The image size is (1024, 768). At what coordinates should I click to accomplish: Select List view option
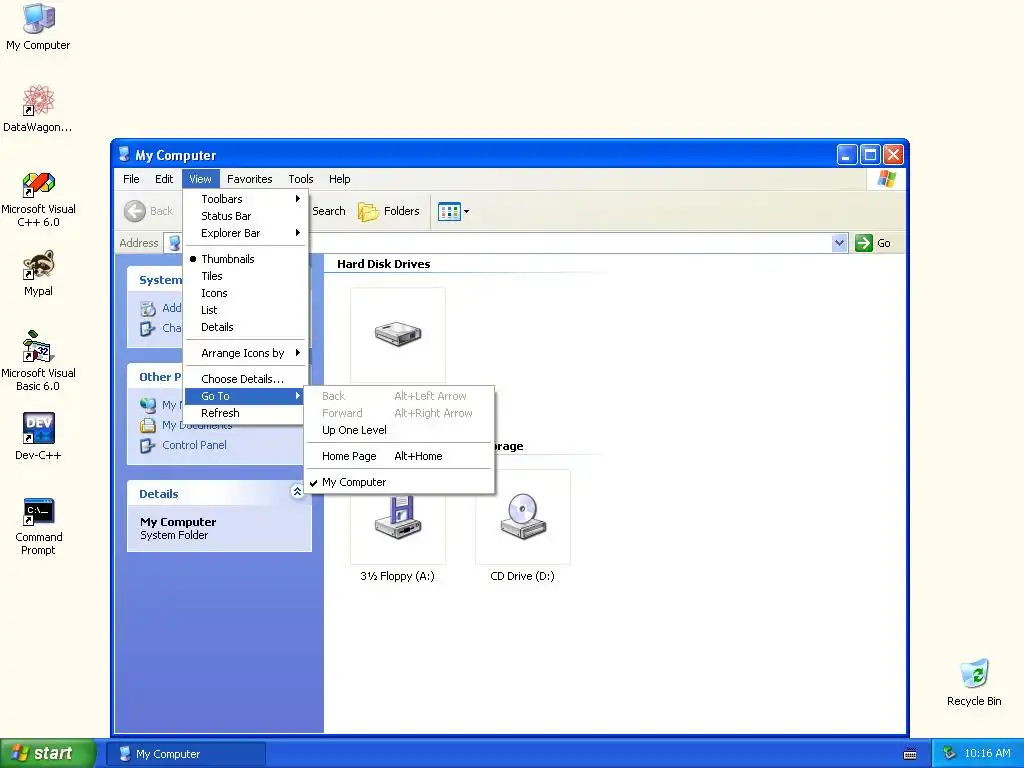[x=246, y=310]
